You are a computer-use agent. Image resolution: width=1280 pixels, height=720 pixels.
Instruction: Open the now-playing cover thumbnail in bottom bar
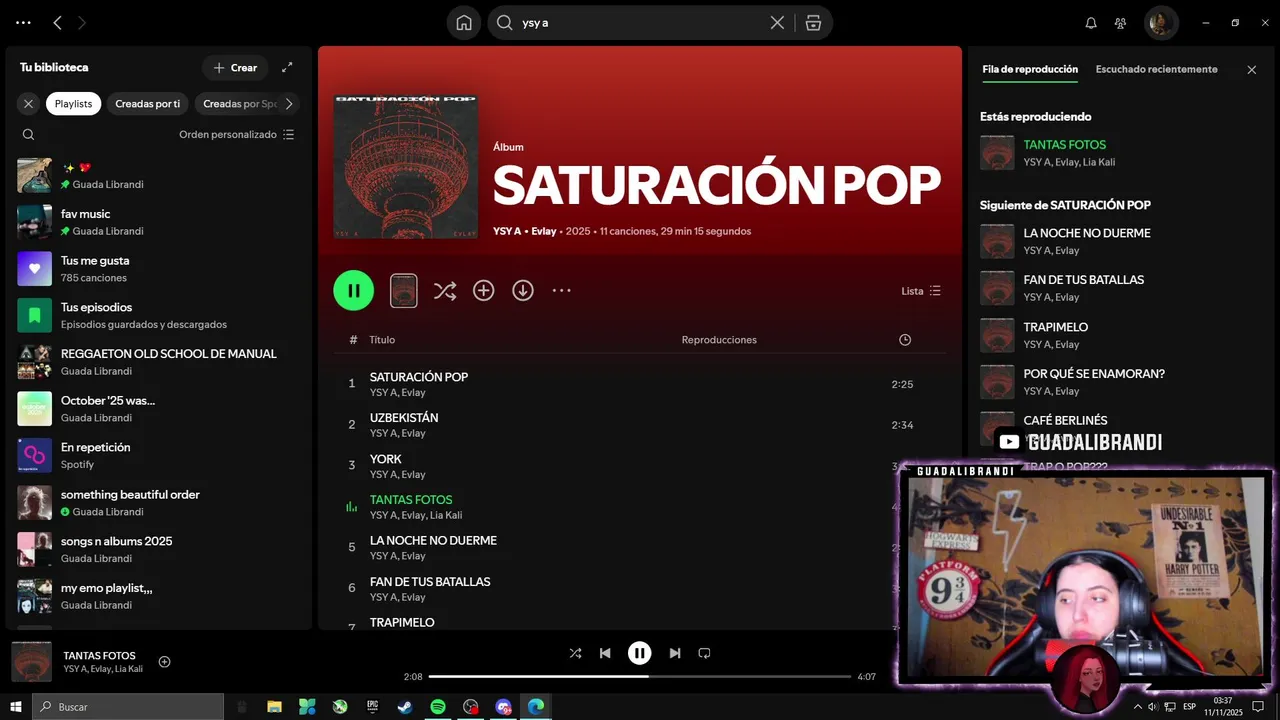click(x=31, y=661)
